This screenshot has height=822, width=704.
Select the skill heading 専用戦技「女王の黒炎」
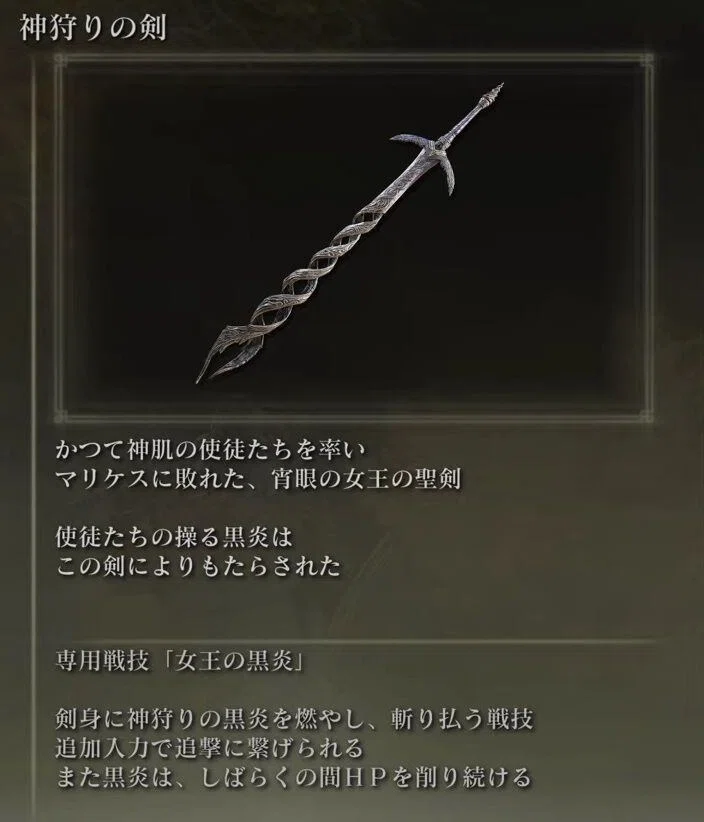pos(181,662)
